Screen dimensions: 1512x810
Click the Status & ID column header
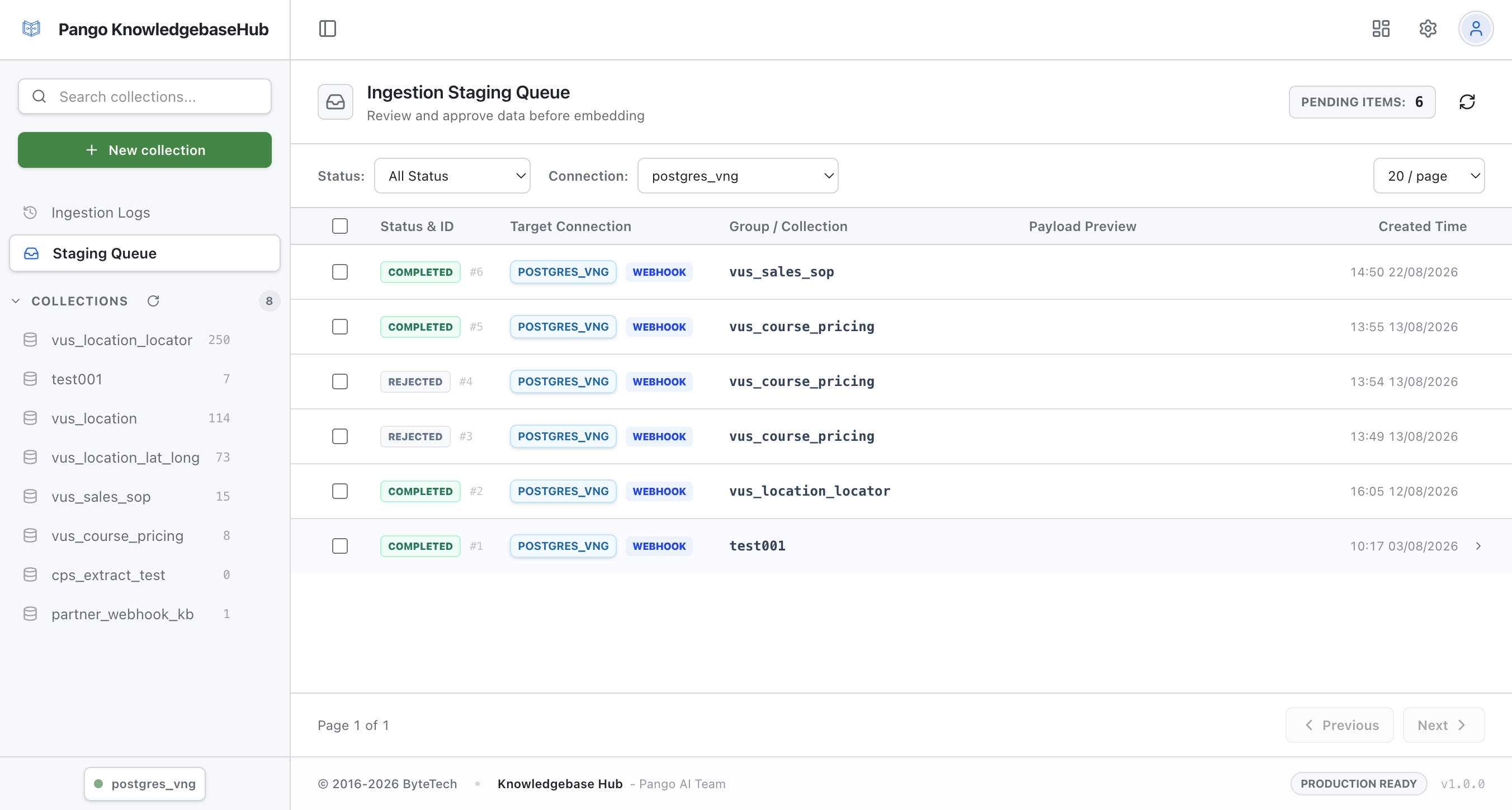point(417,226)
